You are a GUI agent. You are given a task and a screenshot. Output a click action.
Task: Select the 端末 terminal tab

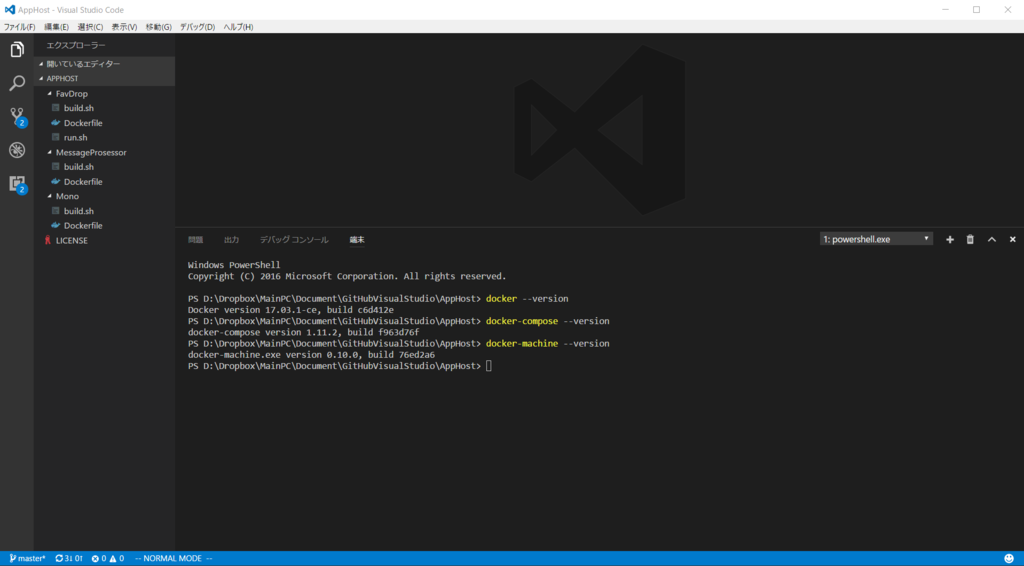(x=357, y=240)
